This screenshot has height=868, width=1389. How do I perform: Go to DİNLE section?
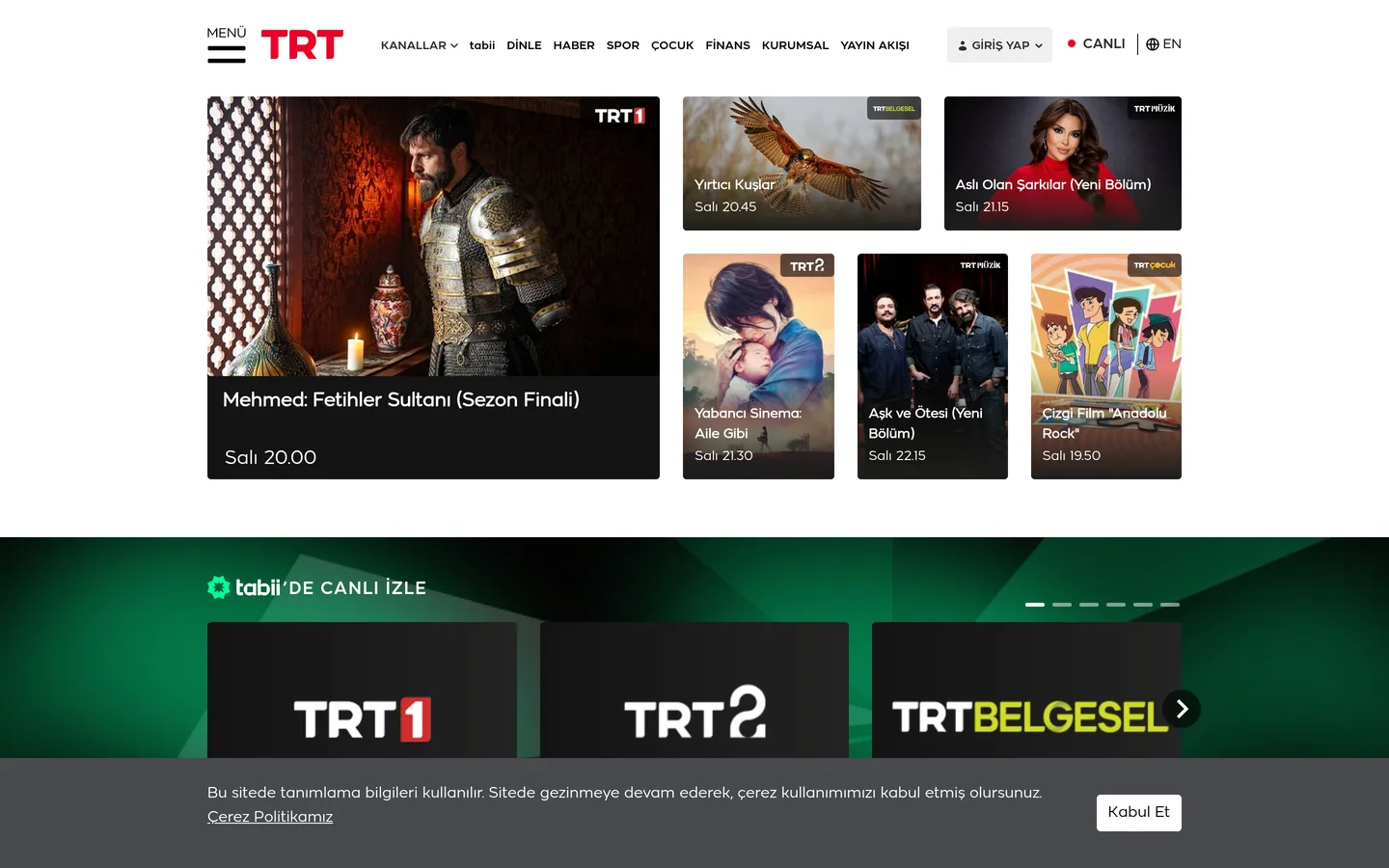tap(524, 45)
